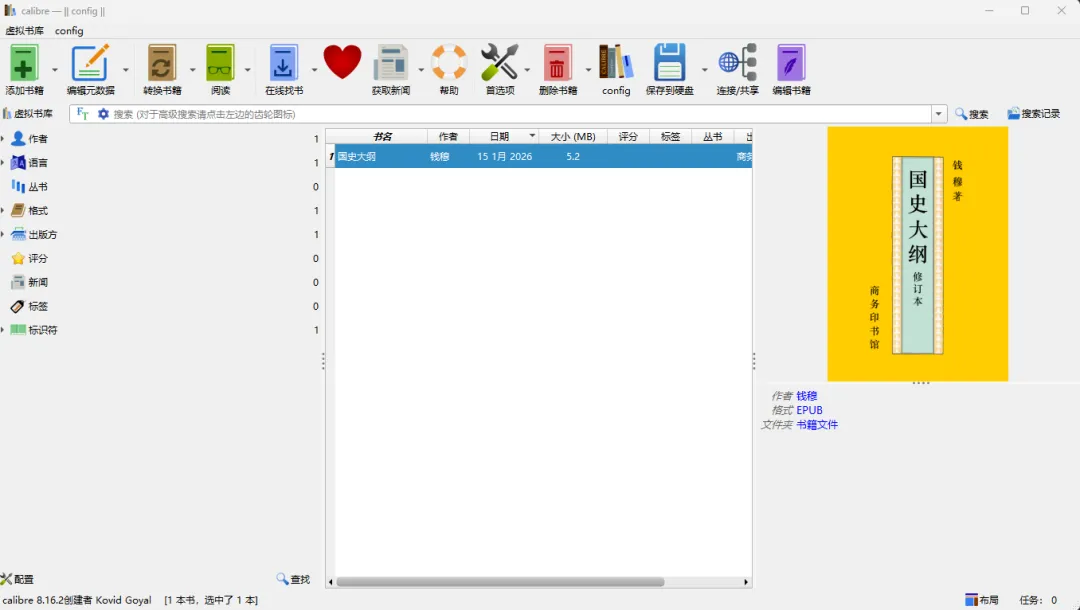This screenshot has height=610, width=1080.
Task: Click Connect/share (连接/共享) globe icon
Action: pos(738,63)
